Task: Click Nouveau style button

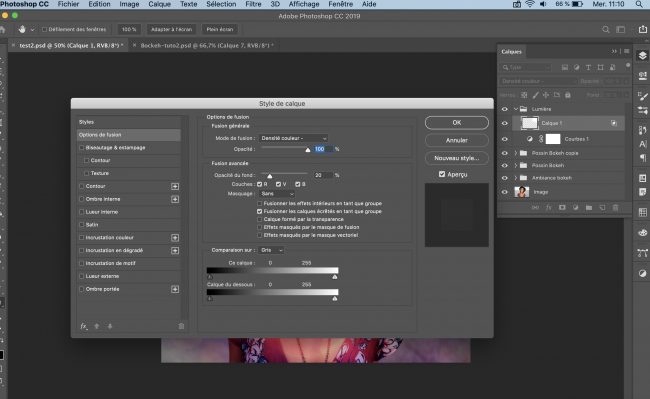Action: (x=457, y=158)
